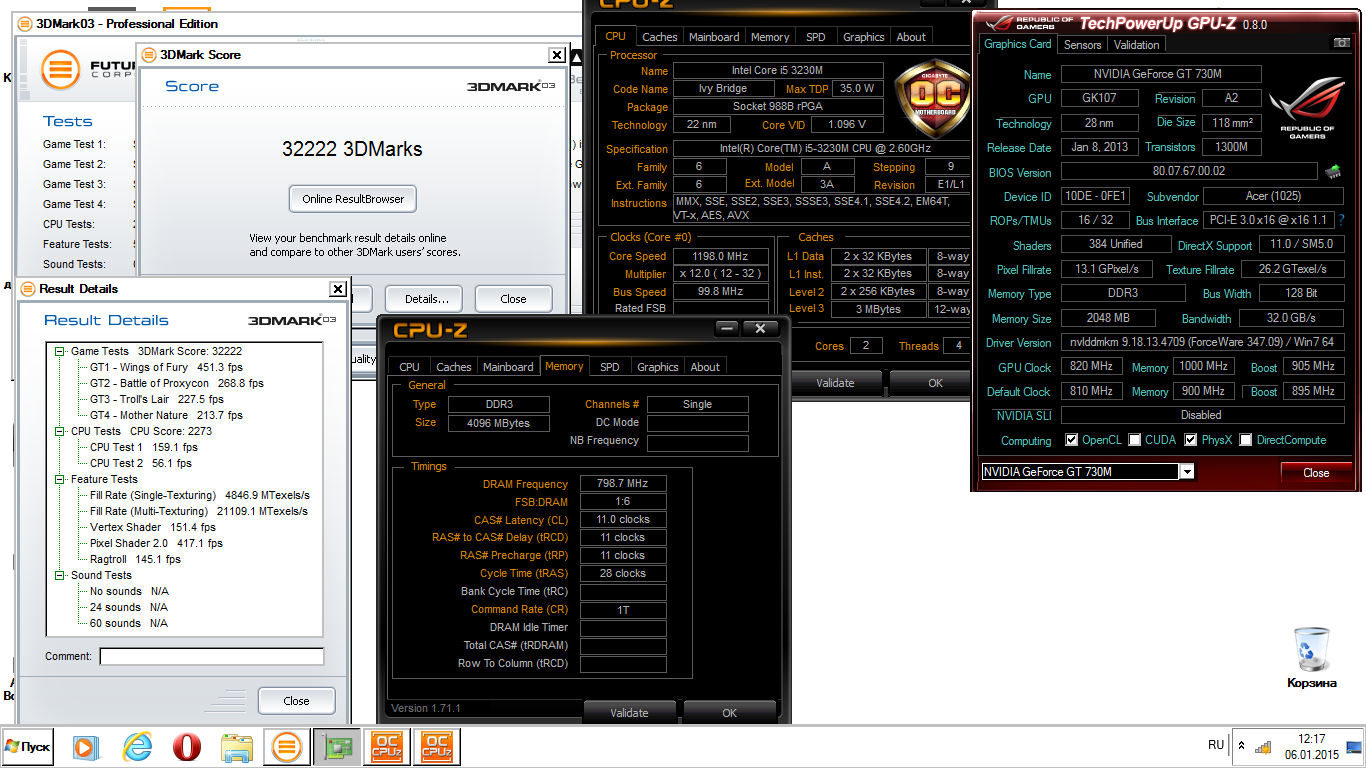Click the Show desktop button beside the clock
1366x768 pixels.
[x=1355, y=746]
